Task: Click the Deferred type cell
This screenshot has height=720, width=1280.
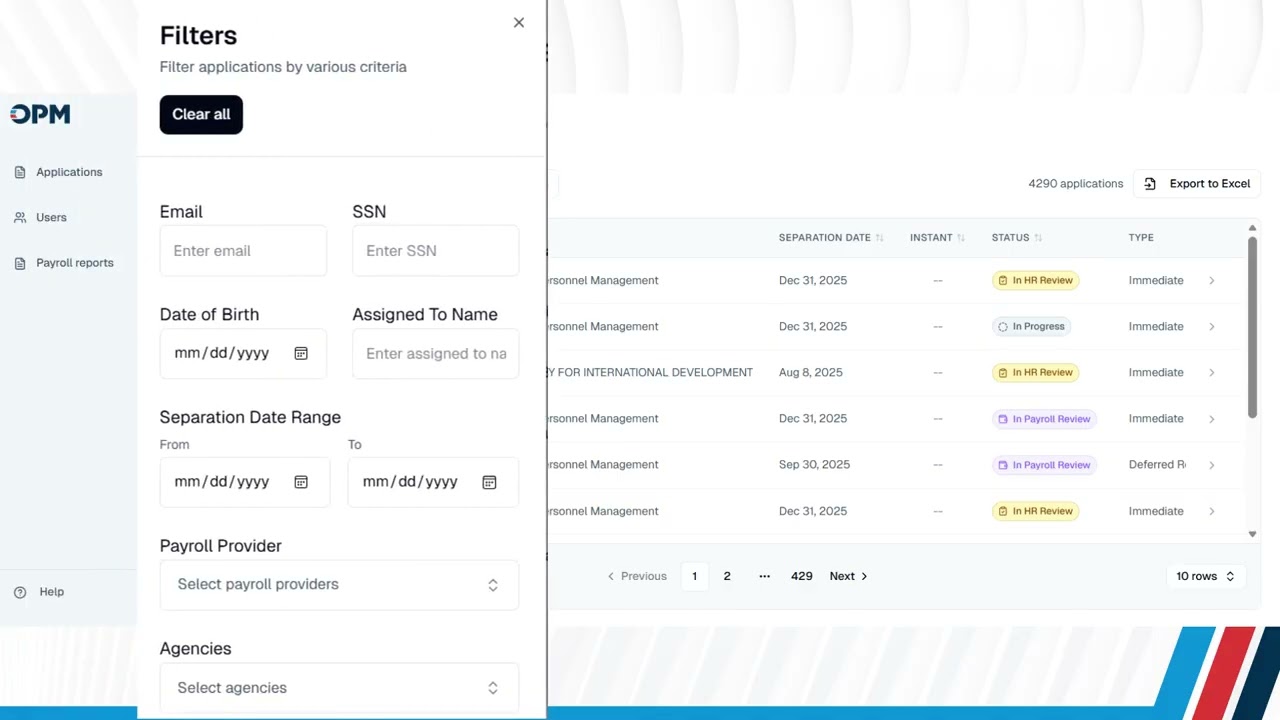Action: (1157, 465)
